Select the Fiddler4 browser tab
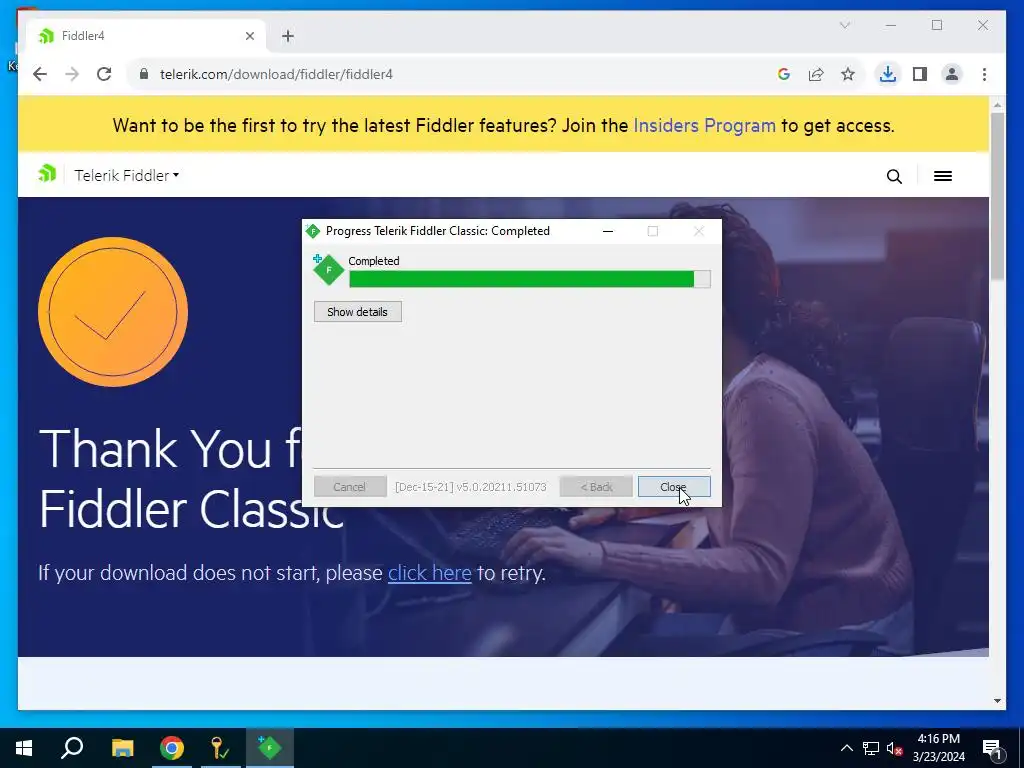1024x768 pixels. tap(146, 36)
